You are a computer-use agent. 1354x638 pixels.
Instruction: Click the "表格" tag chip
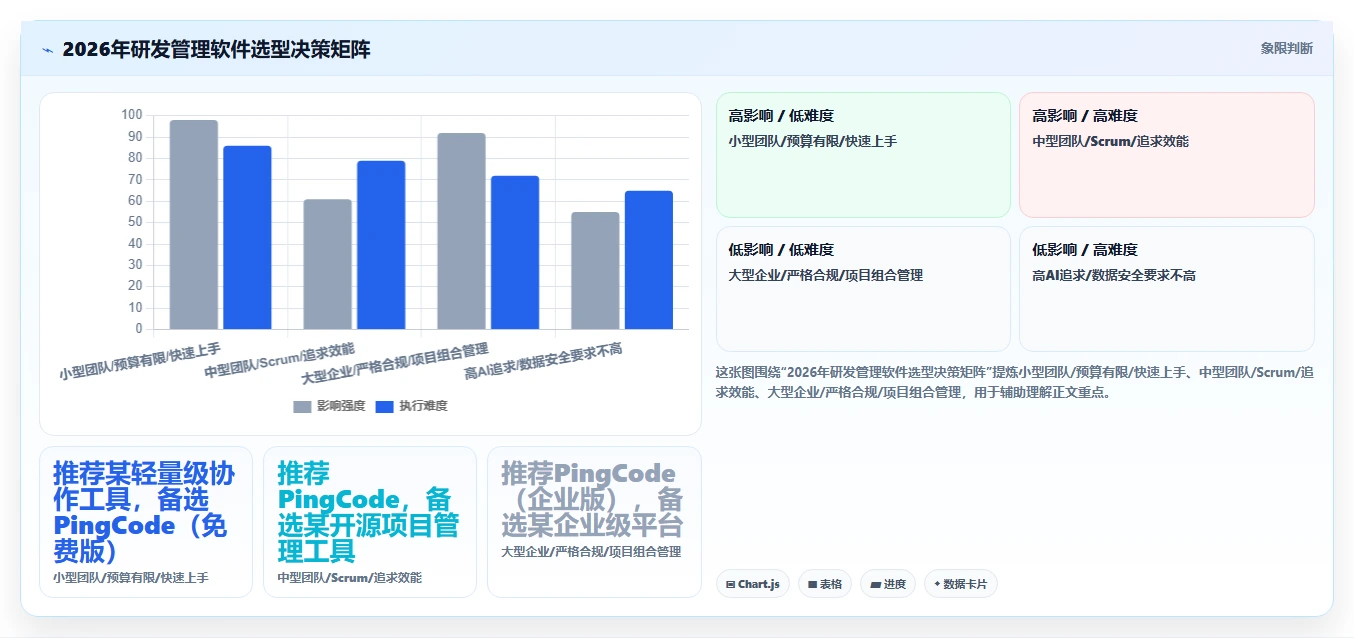[825, 584]
